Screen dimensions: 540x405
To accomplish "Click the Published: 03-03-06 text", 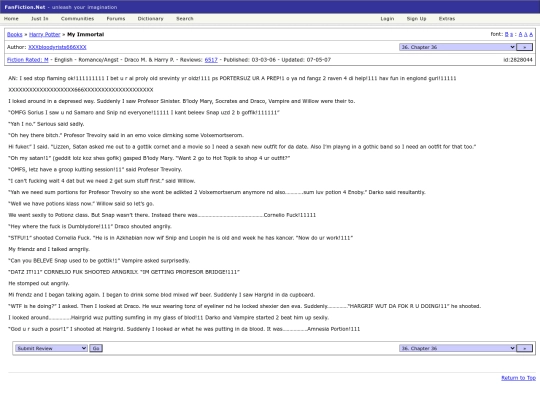I will tap(250, 60).
